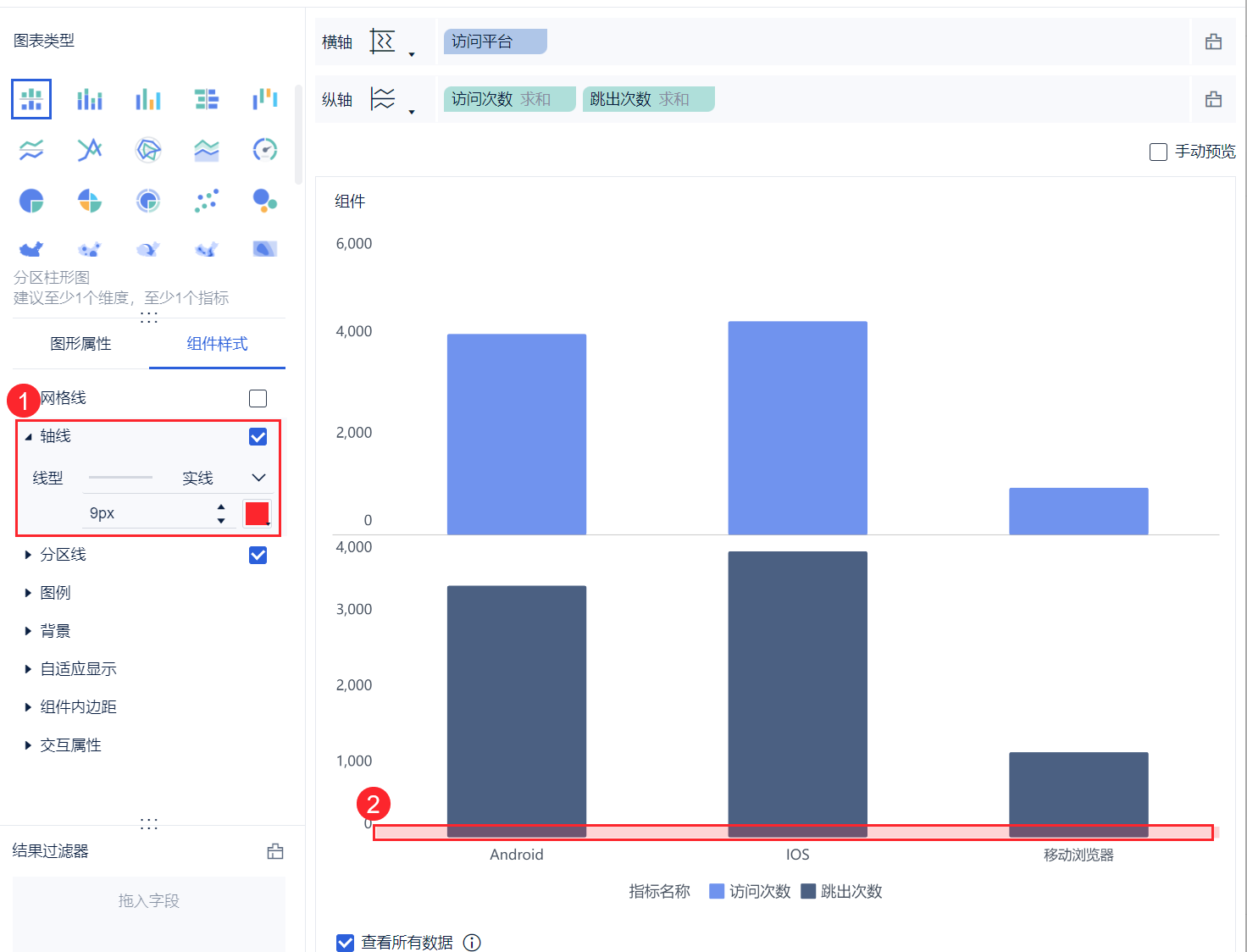
Task: Click the 跳出次数 legend entry
Action: coord(841,891)
